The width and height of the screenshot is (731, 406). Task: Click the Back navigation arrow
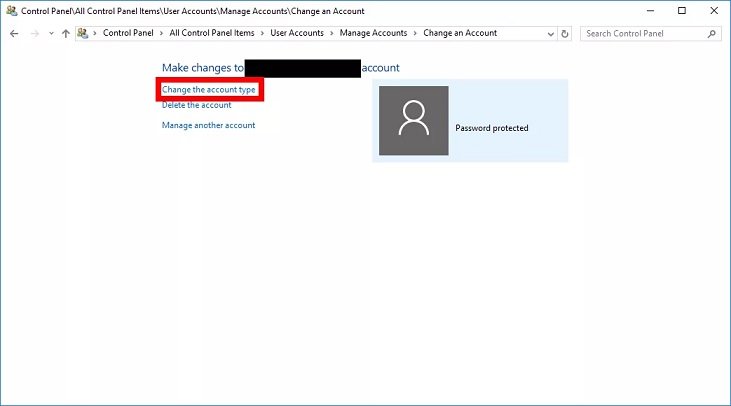tap(14, 33)
